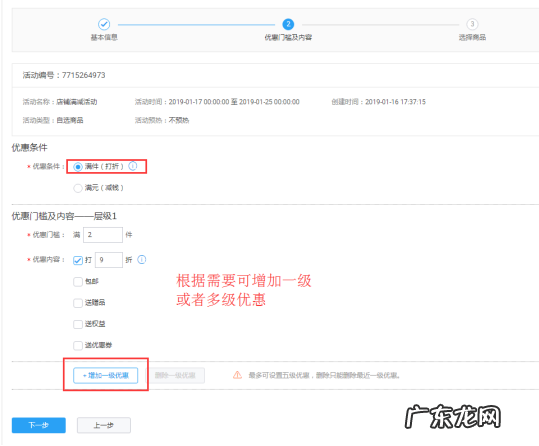Click the 活动预热 不预热 text
Screen dimensions: 539x446
pos(162,120)
